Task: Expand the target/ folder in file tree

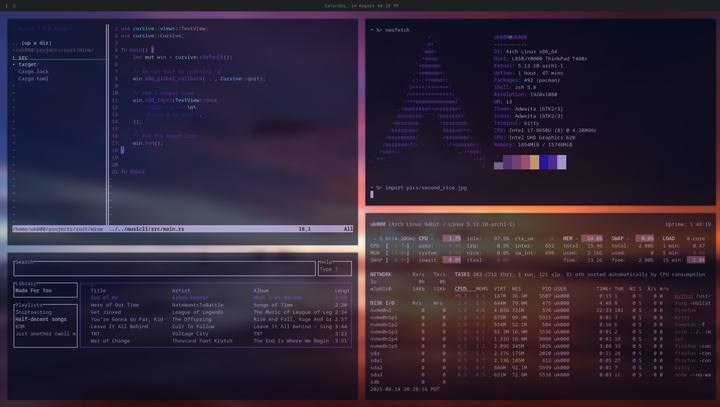Action: point(25,64)
